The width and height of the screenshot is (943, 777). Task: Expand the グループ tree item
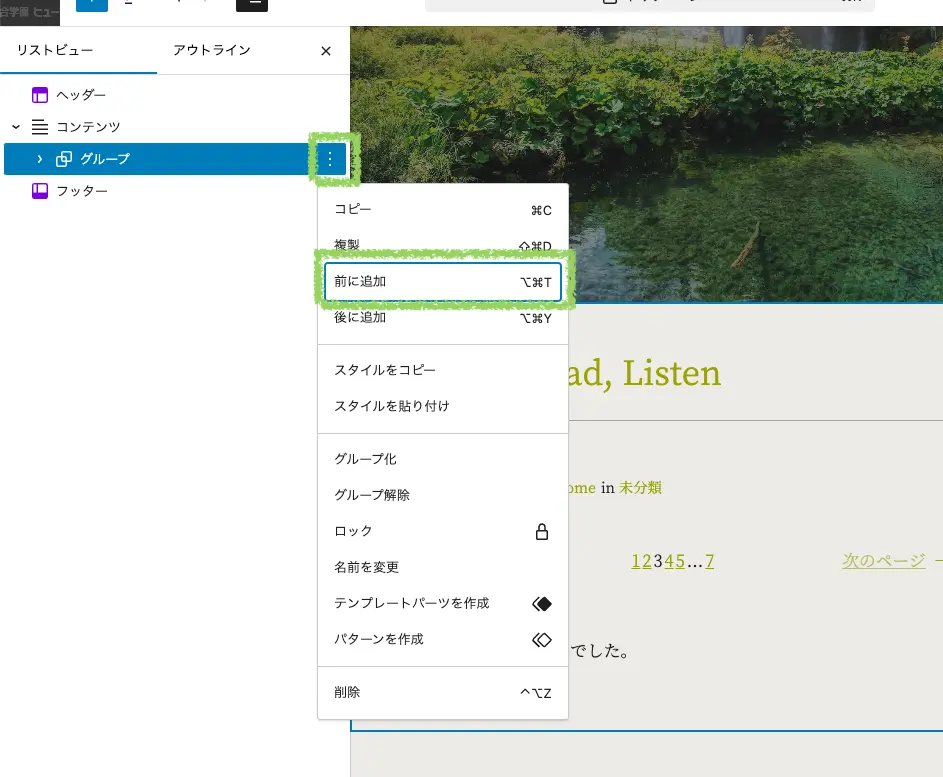pos(40,159)
